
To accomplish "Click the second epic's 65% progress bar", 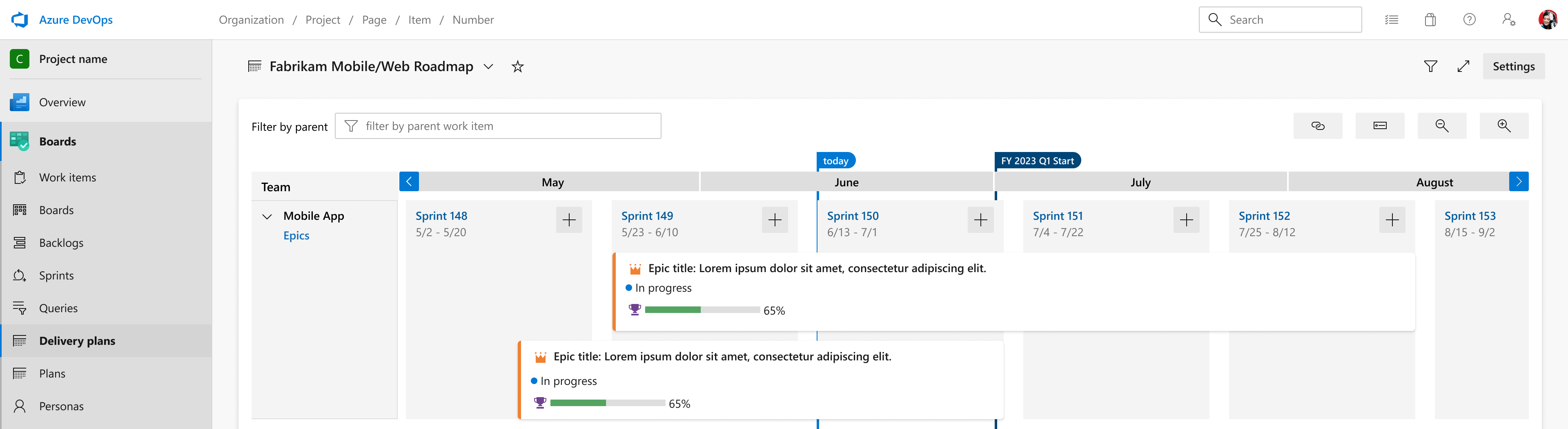I will [x=608, y=403].
